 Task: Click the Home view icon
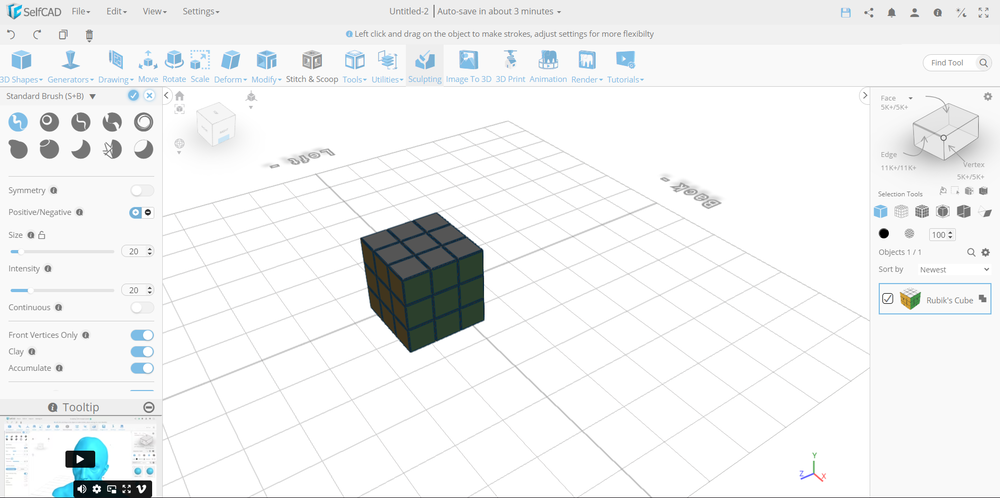180,96
